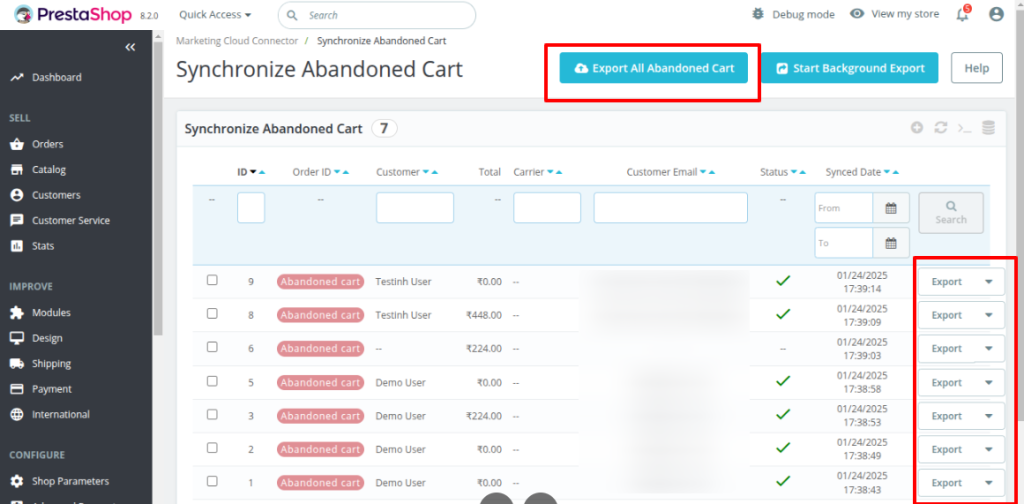Select checkbox for cart ID 1
1024x504 pixels.
(212, 481)
